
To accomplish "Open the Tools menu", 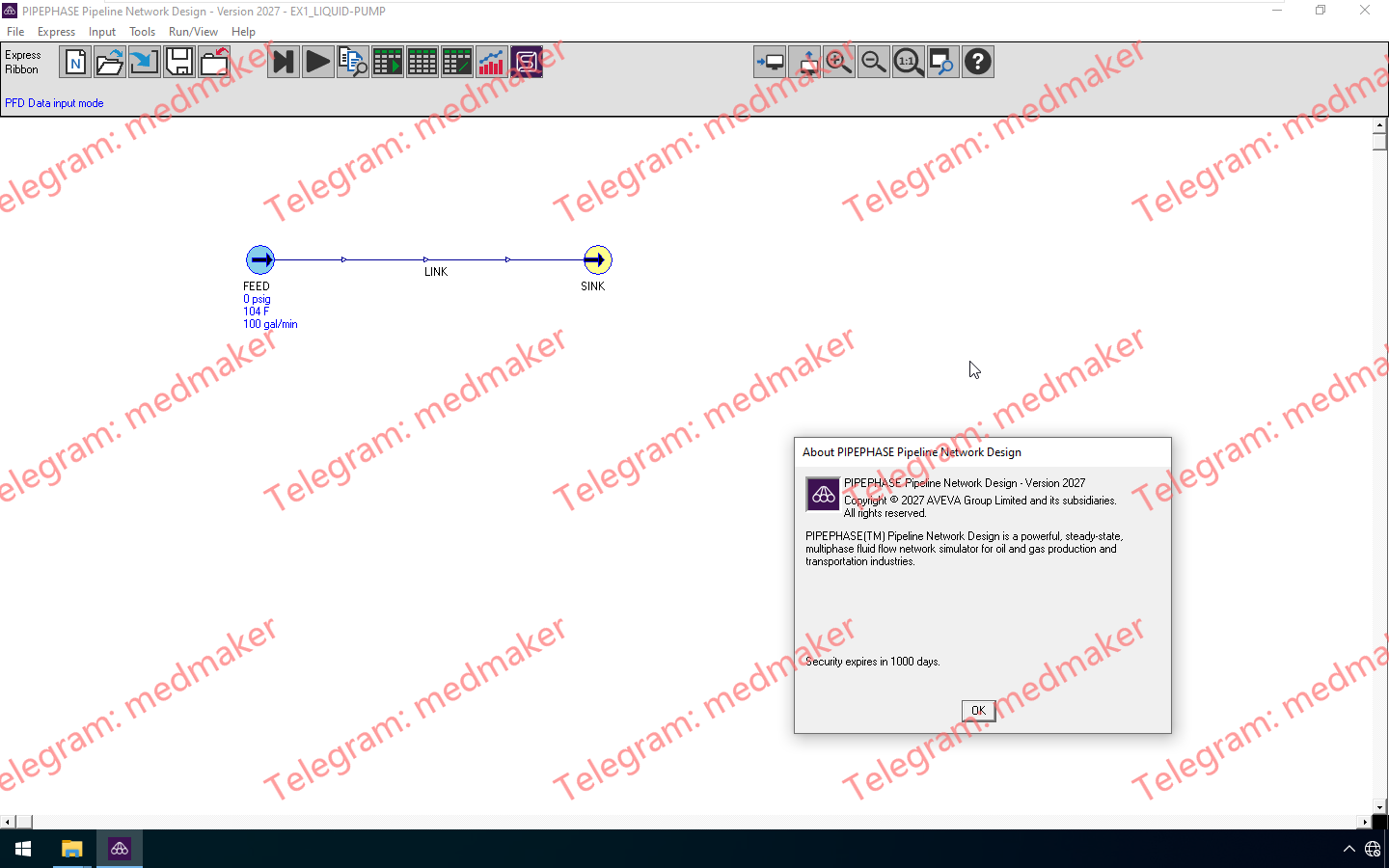I will [143, 32].
